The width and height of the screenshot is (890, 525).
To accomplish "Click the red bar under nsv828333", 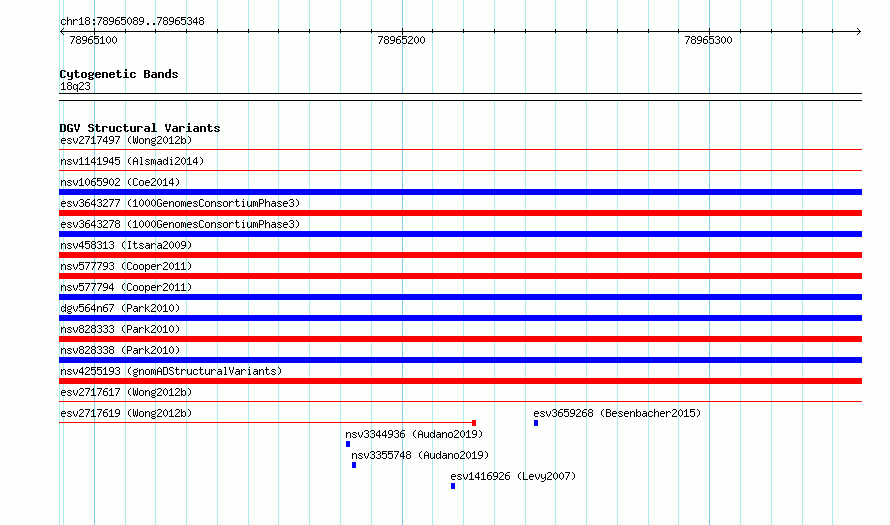I will pyautogui.click(x=460, y=339).
